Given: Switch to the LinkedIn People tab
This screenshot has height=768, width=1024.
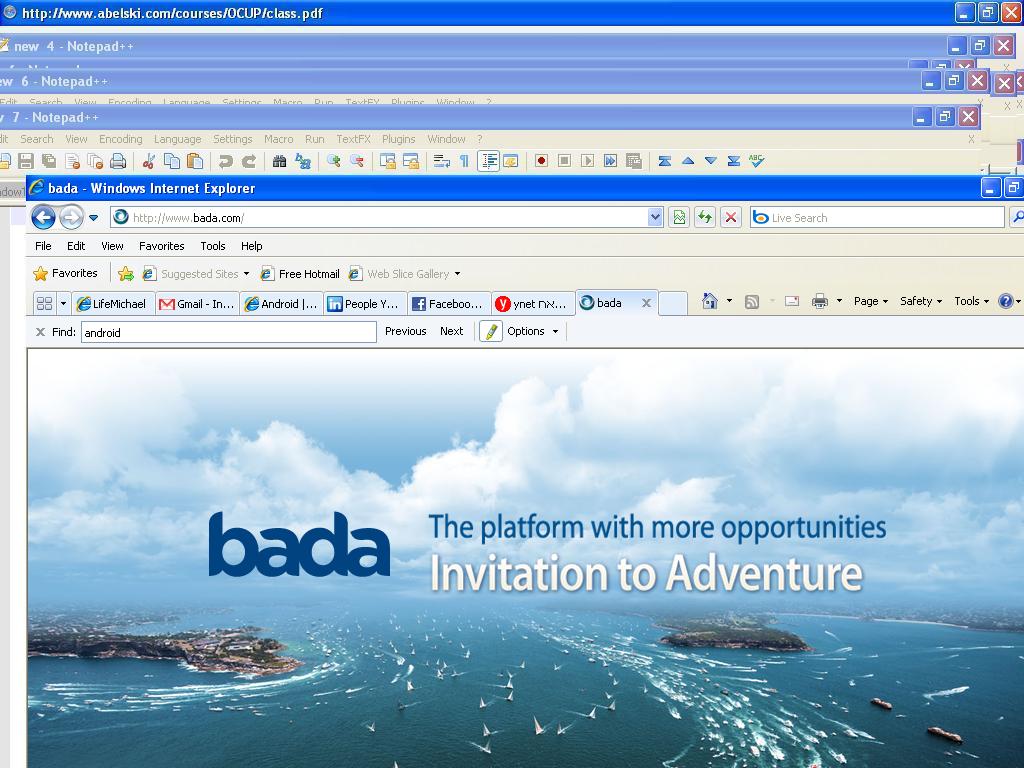Looking at the screenshot, I should point(365,304).
